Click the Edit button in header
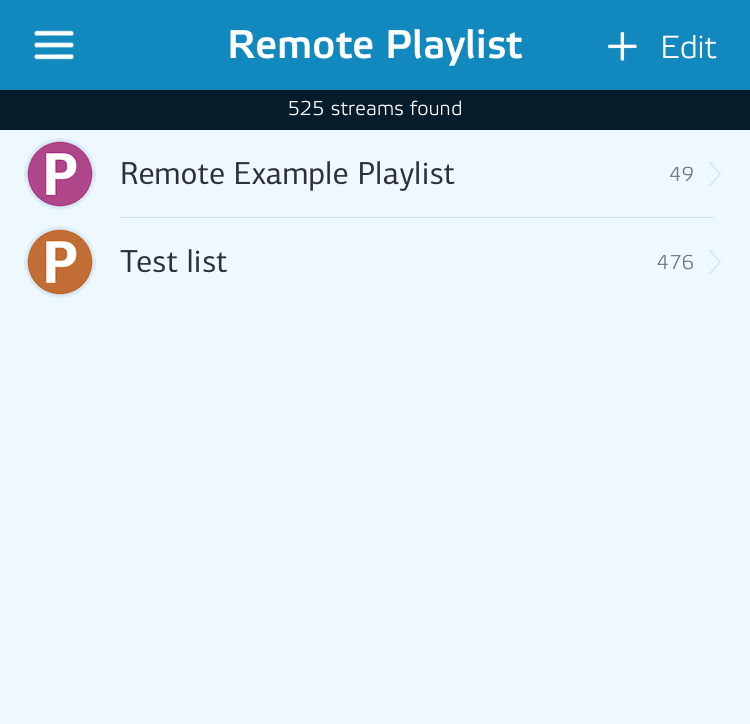The height and width of the screenshot is (724, 750). pos(688,47)
